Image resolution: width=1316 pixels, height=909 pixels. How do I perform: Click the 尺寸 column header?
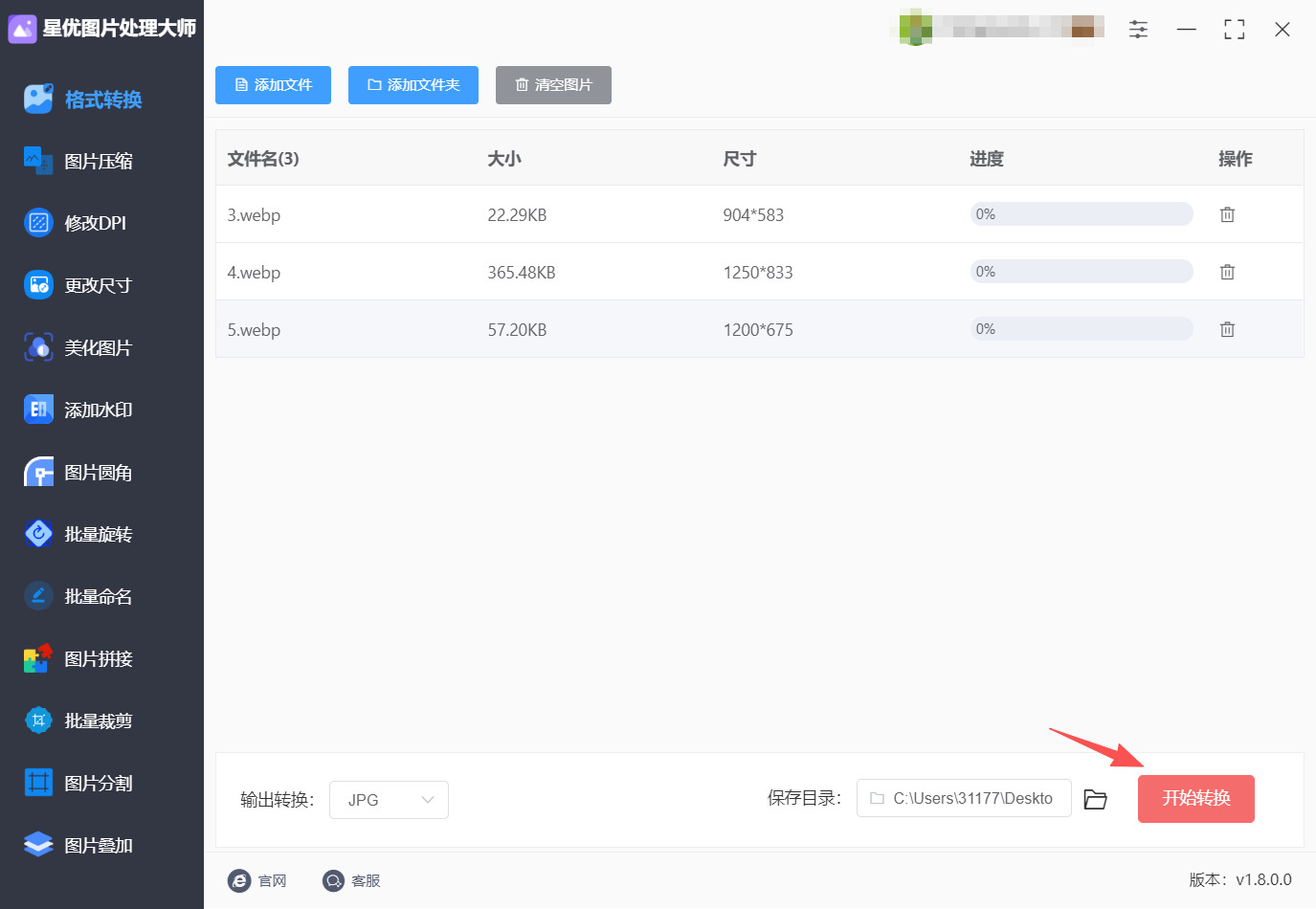(x=740, y=159)
